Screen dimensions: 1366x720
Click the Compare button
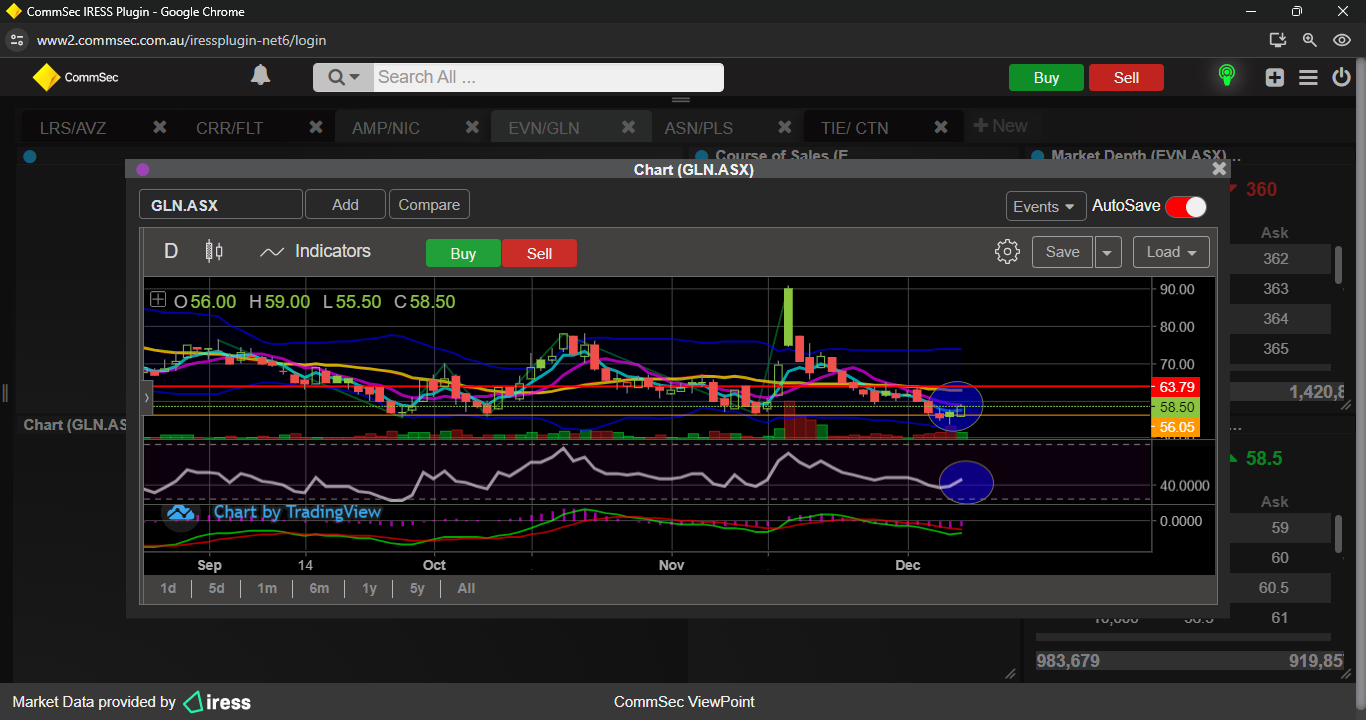point(429,205)
